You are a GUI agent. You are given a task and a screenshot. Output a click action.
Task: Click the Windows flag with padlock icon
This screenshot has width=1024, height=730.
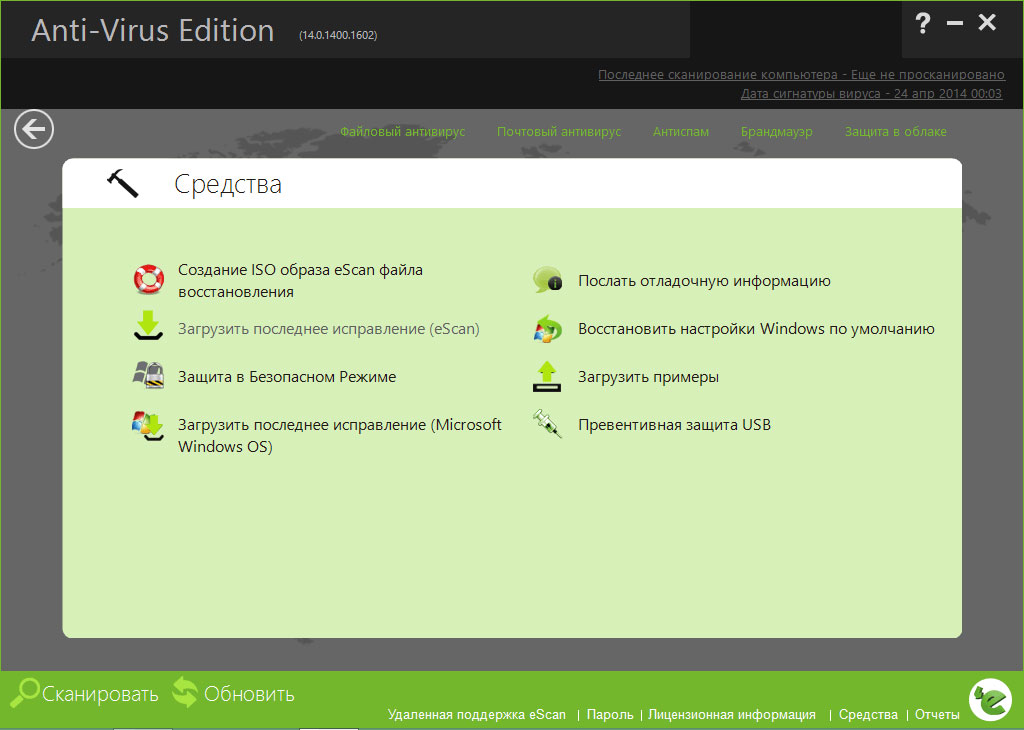tap(149, 375)
